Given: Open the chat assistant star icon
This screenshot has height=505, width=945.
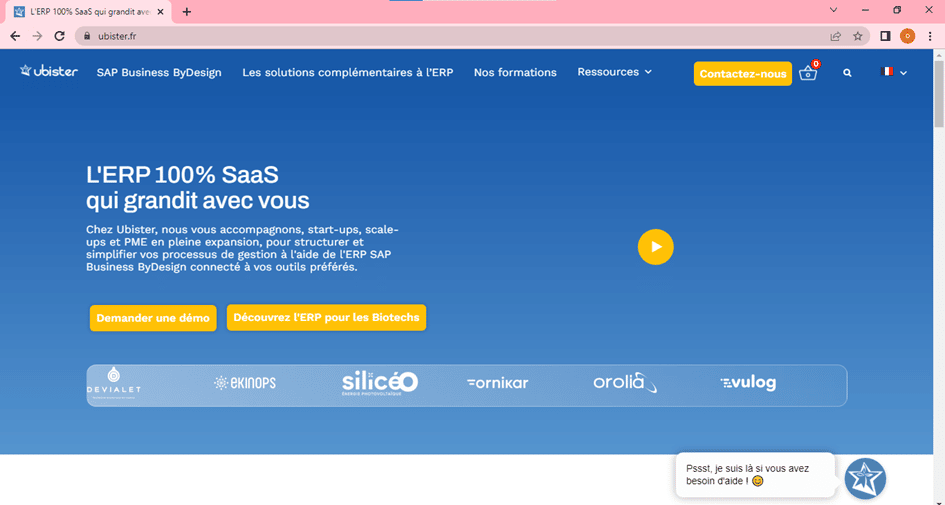Looking at the screenshot, I should click(x=865, y=478).
